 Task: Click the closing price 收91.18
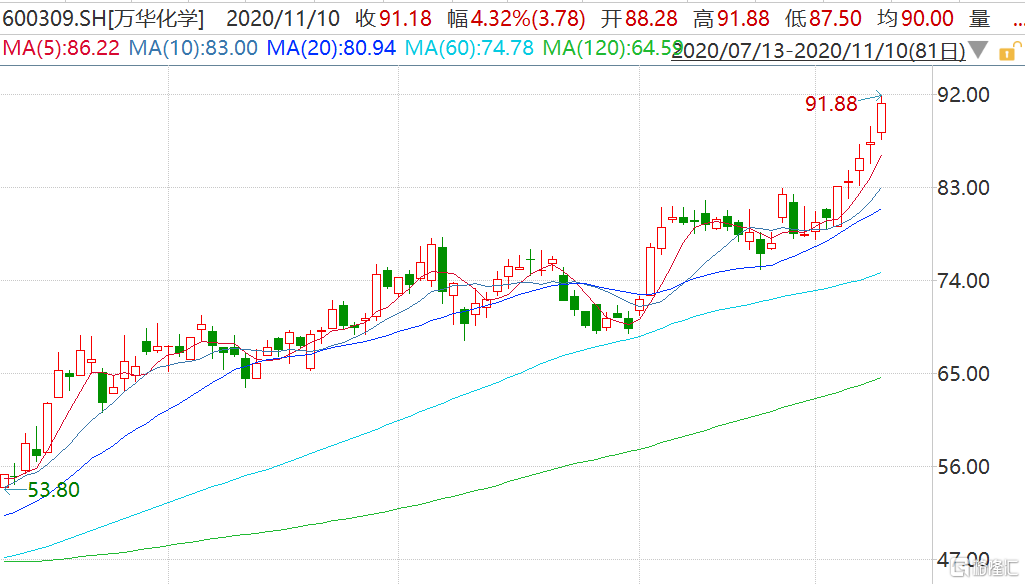coord(394,18)
